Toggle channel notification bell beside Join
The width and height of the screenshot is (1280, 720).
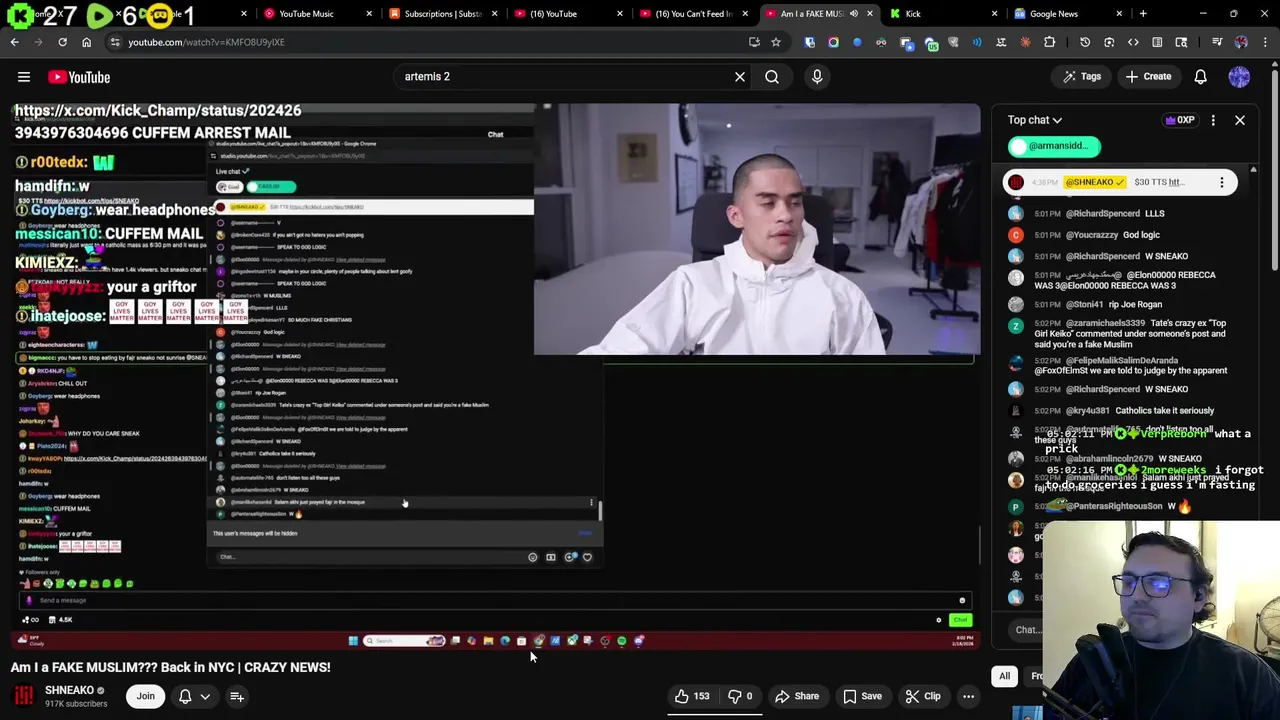[x=185, y=696]
